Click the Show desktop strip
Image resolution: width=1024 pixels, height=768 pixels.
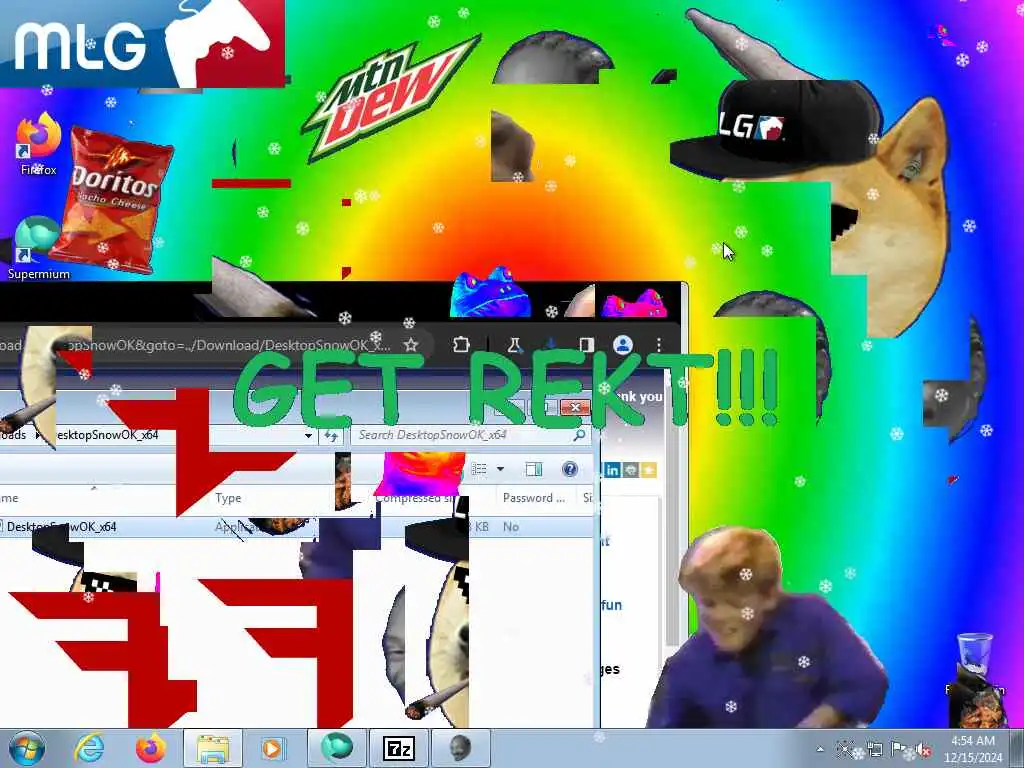(1017, 749)
